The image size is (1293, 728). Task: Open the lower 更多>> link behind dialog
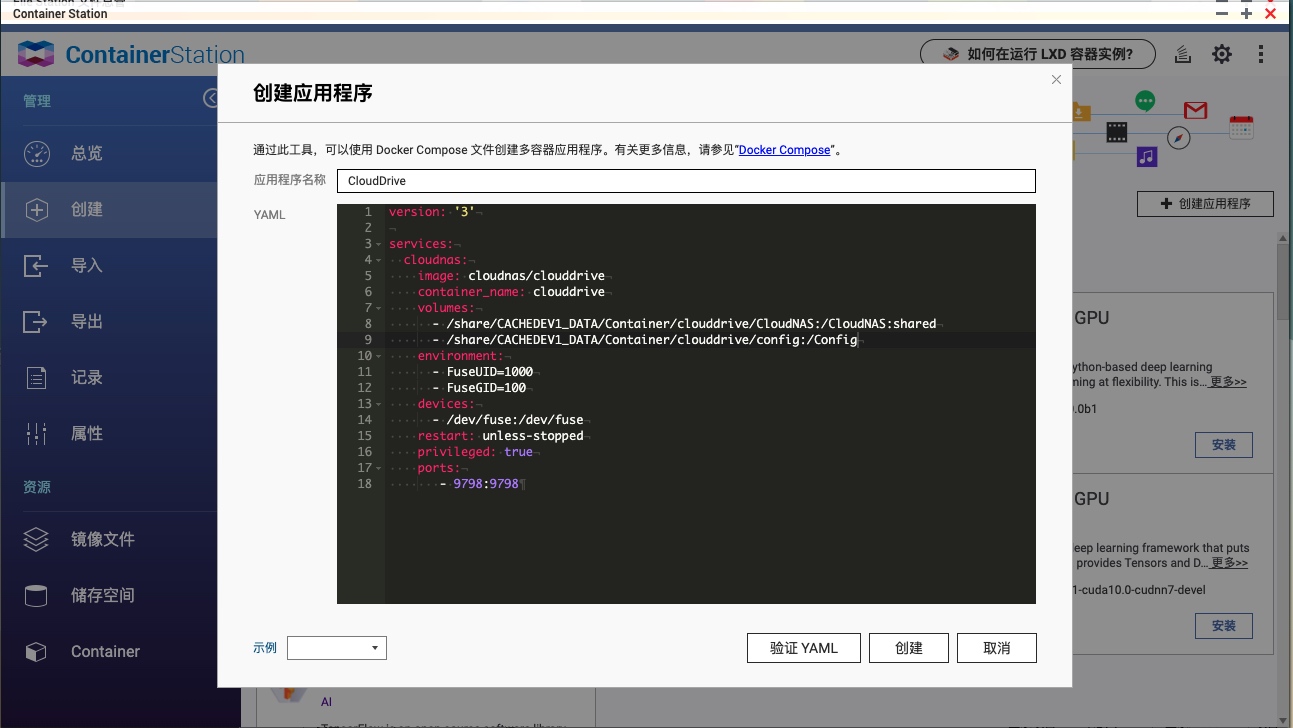tap(1229, 563)
